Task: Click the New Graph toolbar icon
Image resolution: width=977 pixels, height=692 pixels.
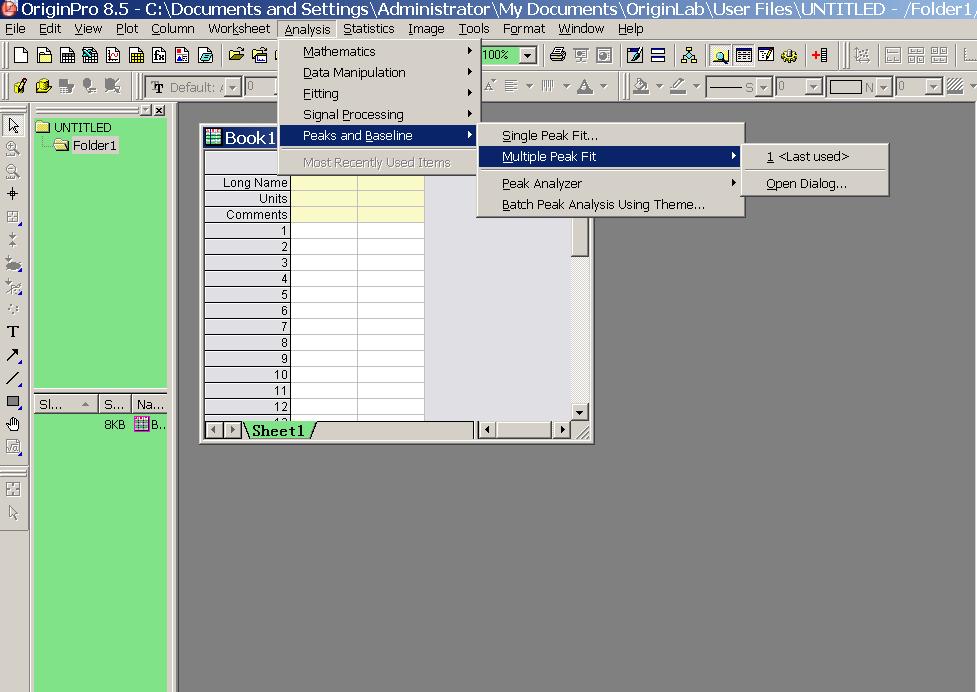Action: 113,55
